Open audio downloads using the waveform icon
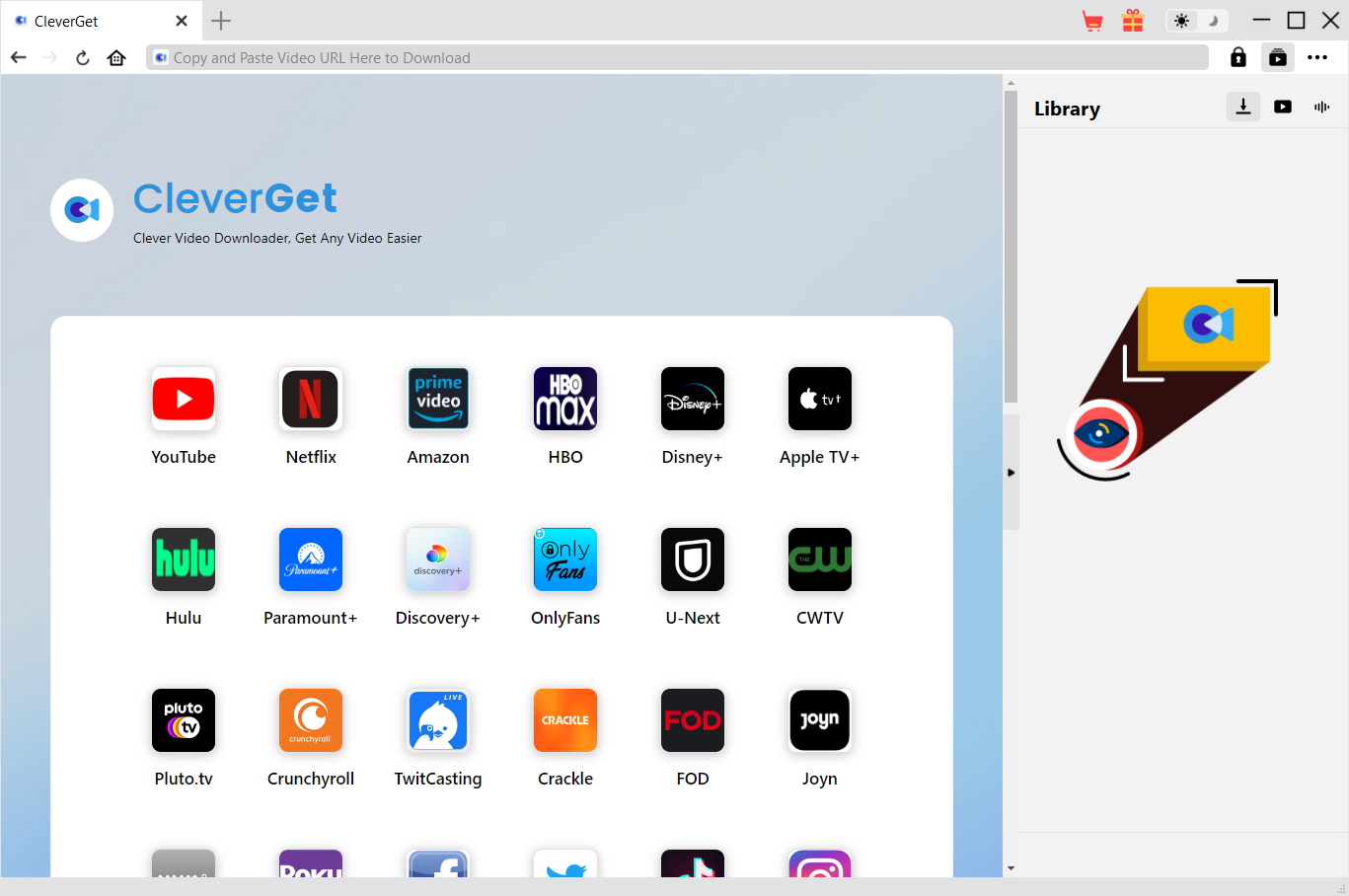 point(1321,107)
